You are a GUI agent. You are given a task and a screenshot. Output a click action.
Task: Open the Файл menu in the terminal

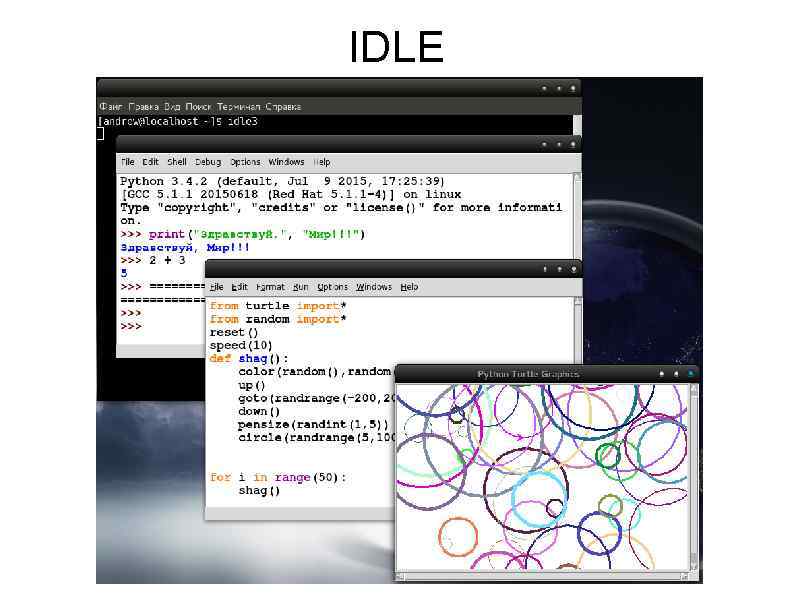pyautogui.click(x=110, y=107)
